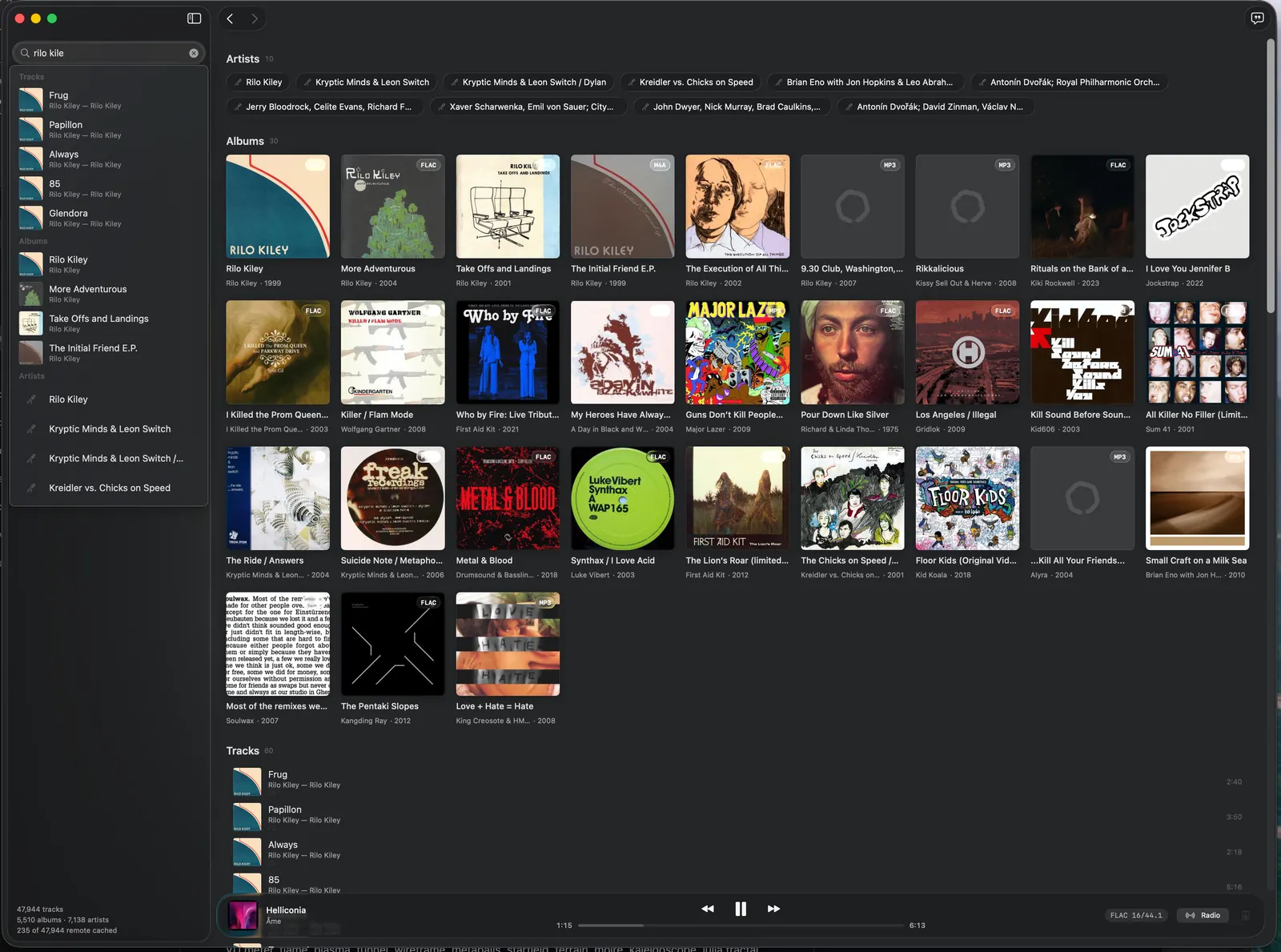The image size is (1281, 952).
Task: Open the Helliconia now-playing artwork
Action: tap(243, 915)
